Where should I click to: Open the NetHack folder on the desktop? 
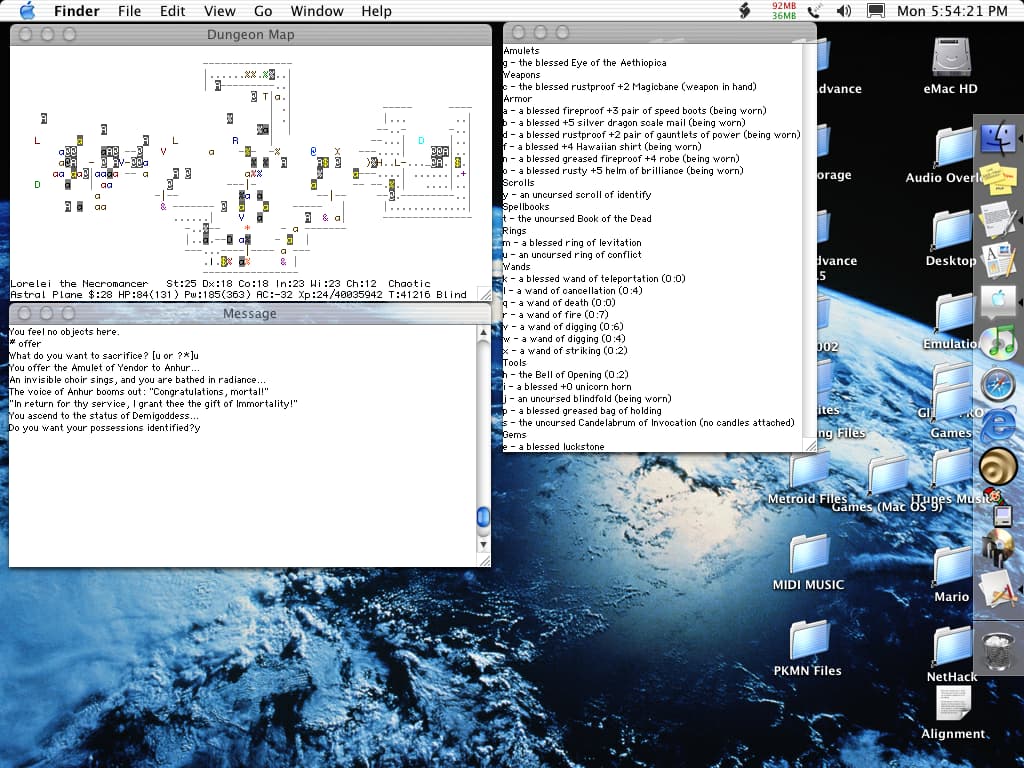pyautogui.click(x=952, y=647)
